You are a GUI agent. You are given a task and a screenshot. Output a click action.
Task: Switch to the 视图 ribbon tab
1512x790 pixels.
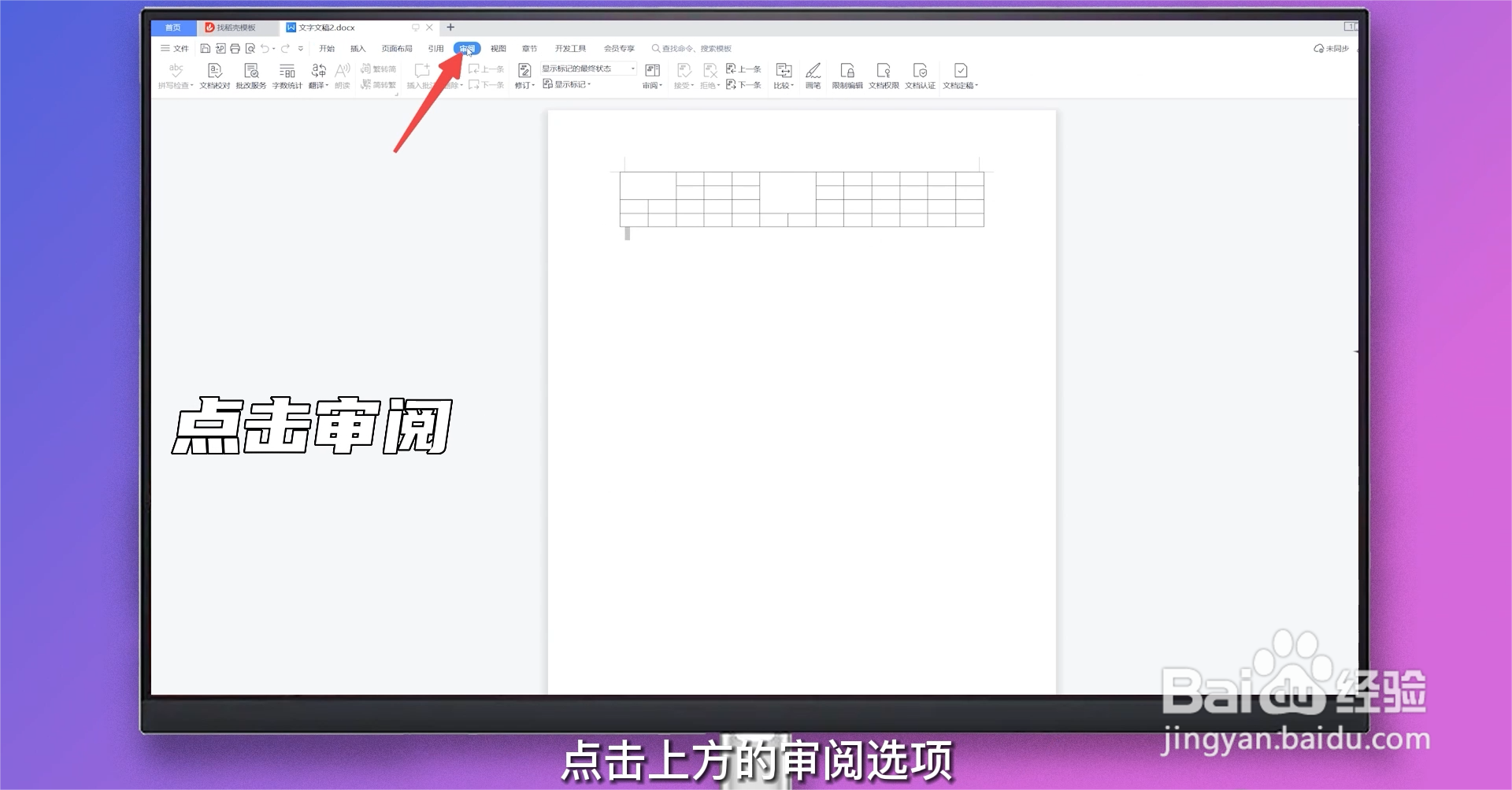(x=498, y=49)
